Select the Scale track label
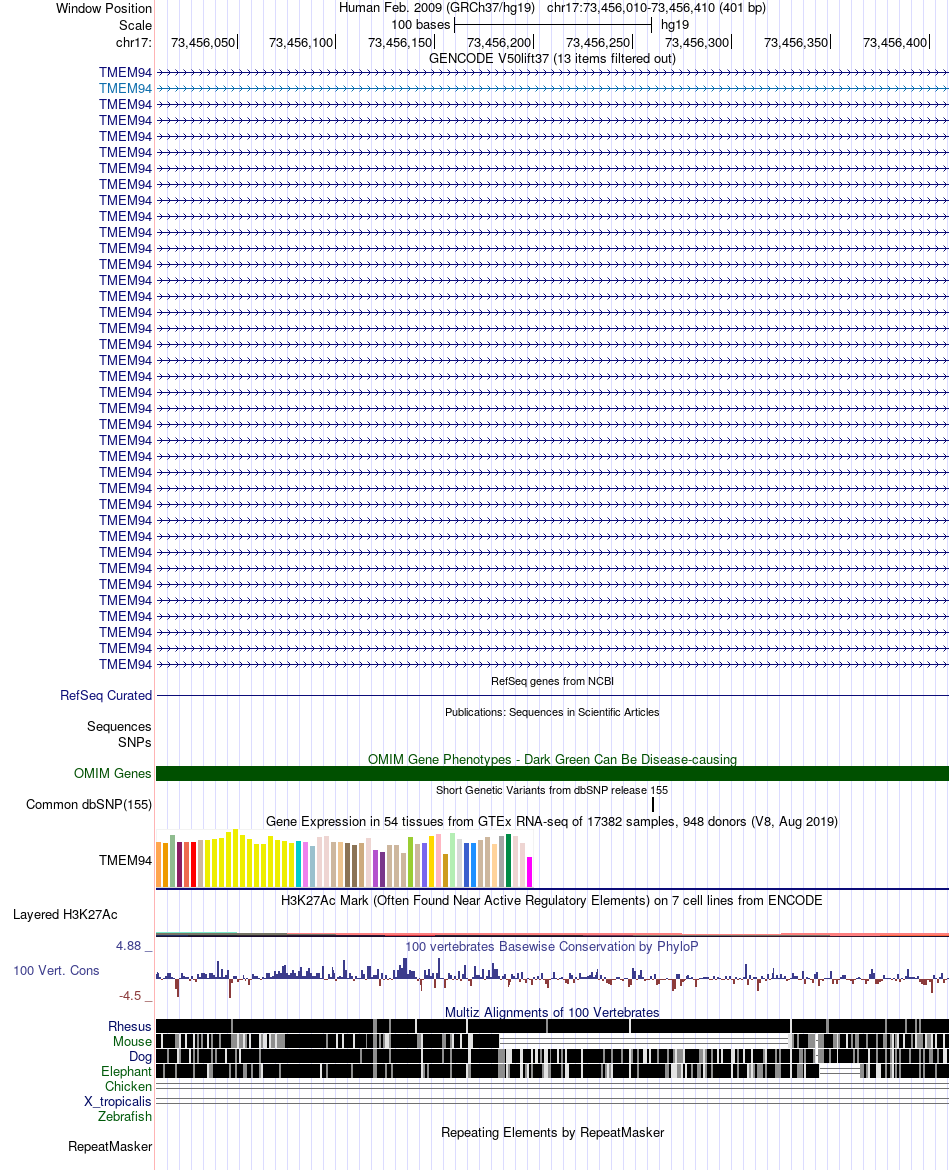950x1170 pixels. tap(135, 25)
